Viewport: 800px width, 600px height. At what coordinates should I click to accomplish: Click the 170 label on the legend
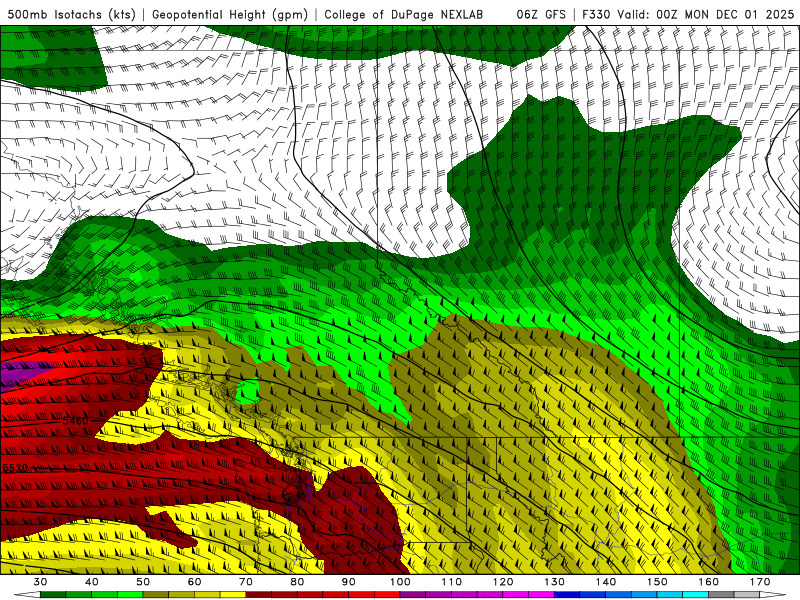760,582
